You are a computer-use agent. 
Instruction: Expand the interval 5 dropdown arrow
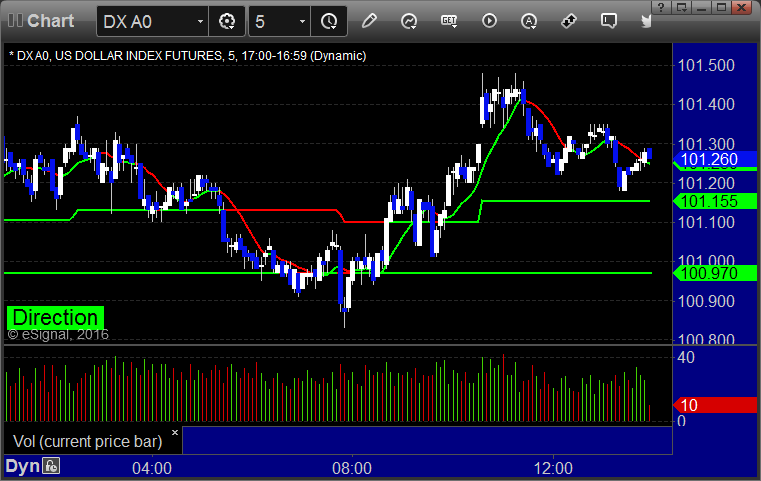coord(302,21)
